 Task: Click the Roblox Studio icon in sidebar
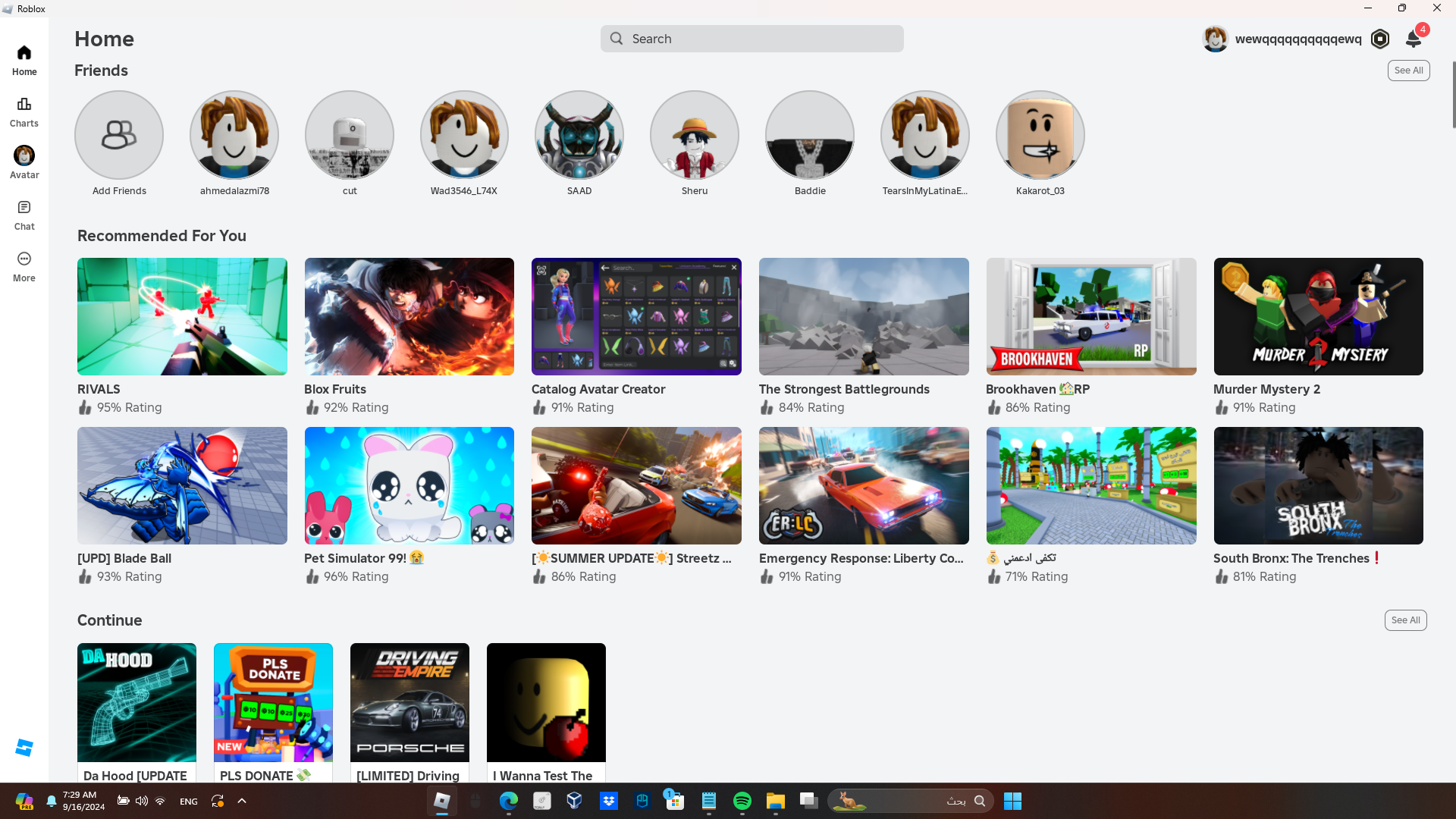pyautogui.click(x=24, y=748)
